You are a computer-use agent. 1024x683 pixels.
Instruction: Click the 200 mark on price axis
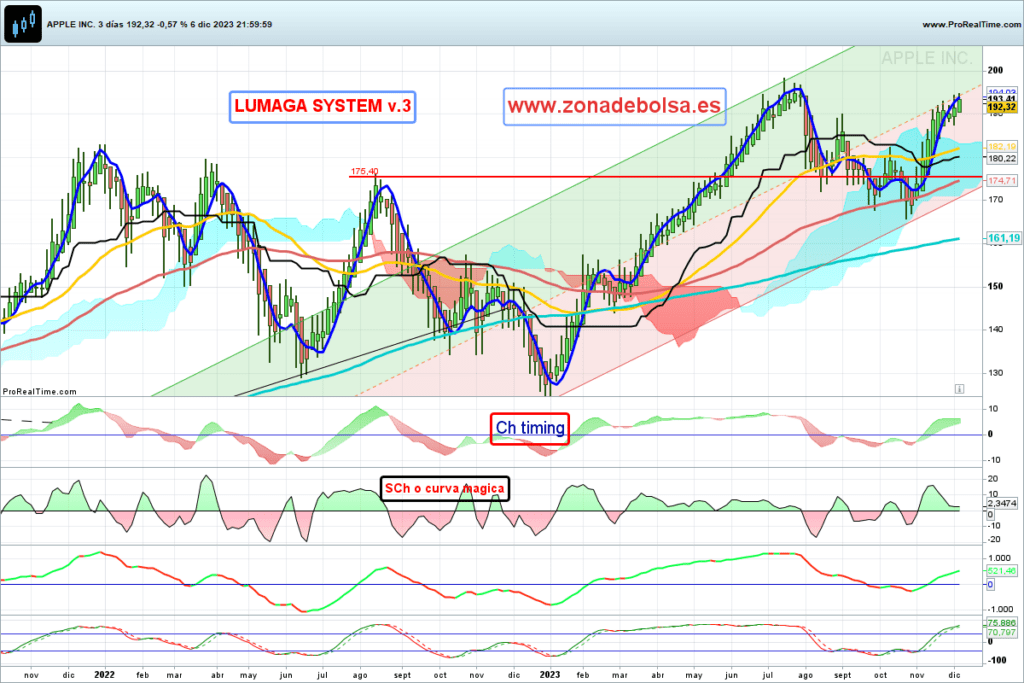click(x=995, y=71)
